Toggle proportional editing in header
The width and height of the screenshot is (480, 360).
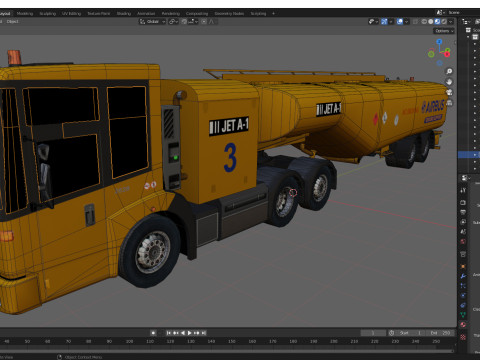coord(204,21)
